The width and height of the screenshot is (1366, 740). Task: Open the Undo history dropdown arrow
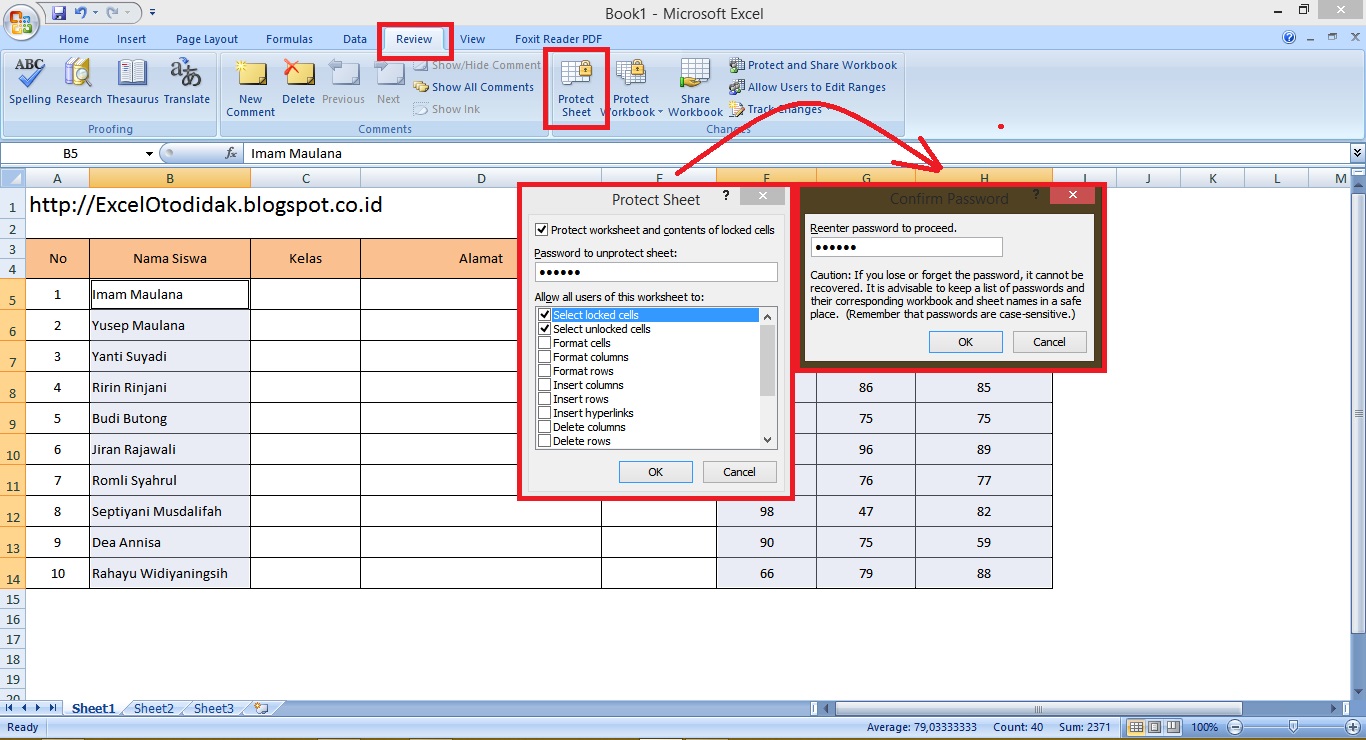point(94,13)
